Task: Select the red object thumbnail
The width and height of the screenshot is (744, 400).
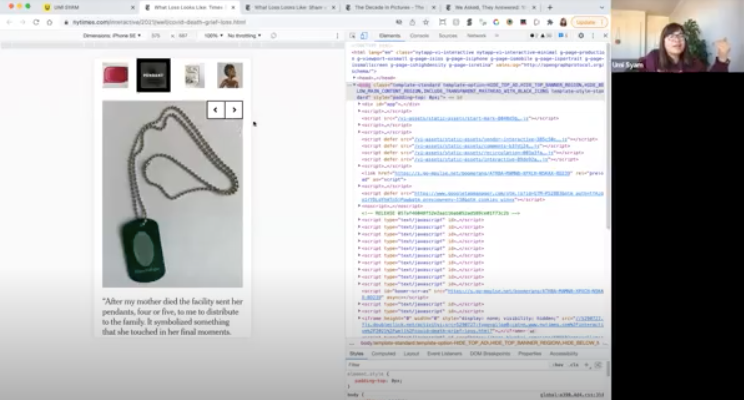Action: (x=115, y=75)
